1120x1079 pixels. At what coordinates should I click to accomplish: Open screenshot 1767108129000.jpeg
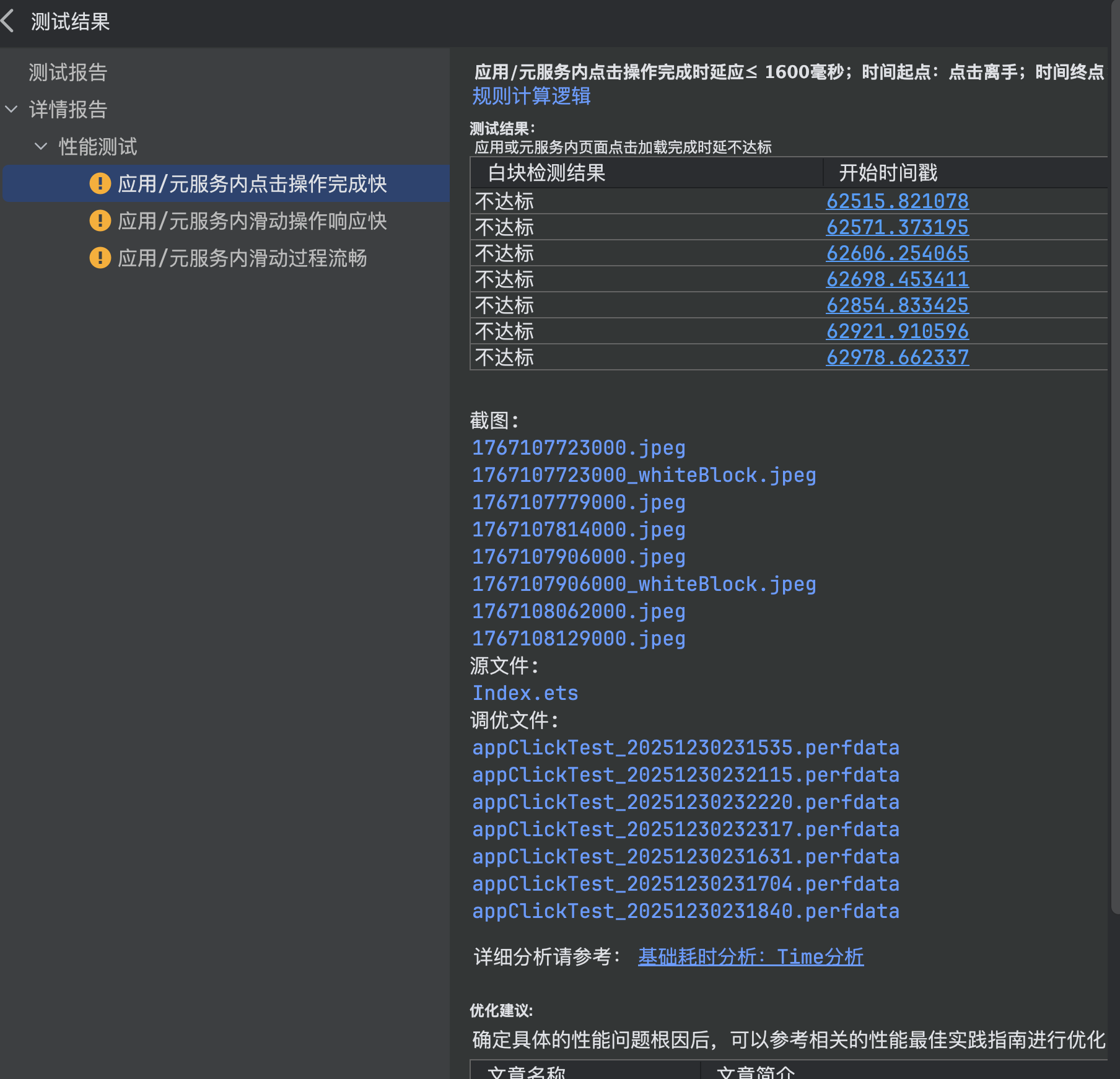click(579, 639)
